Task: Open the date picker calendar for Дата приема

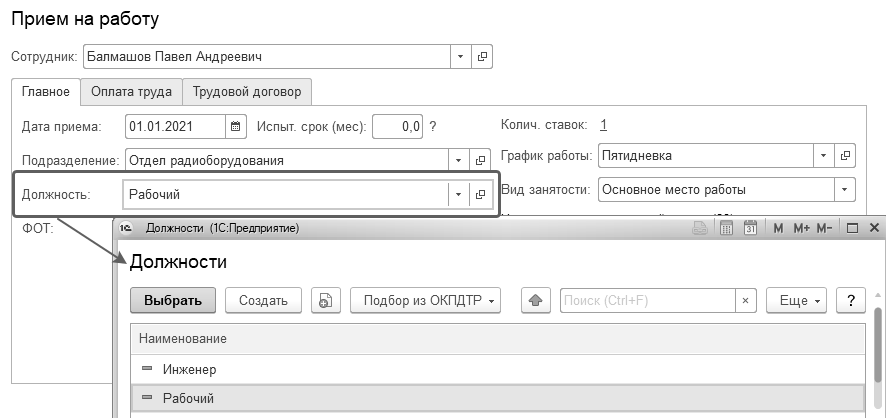Action: 236,126
